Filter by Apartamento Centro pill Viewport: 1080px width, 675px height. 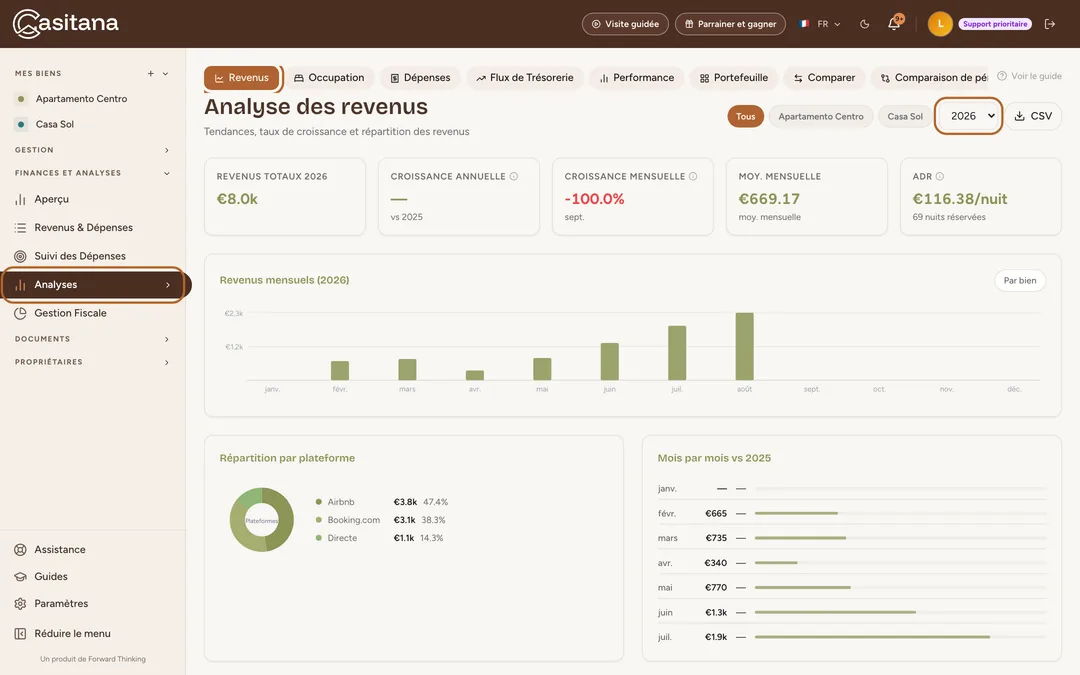pos(821,116)
